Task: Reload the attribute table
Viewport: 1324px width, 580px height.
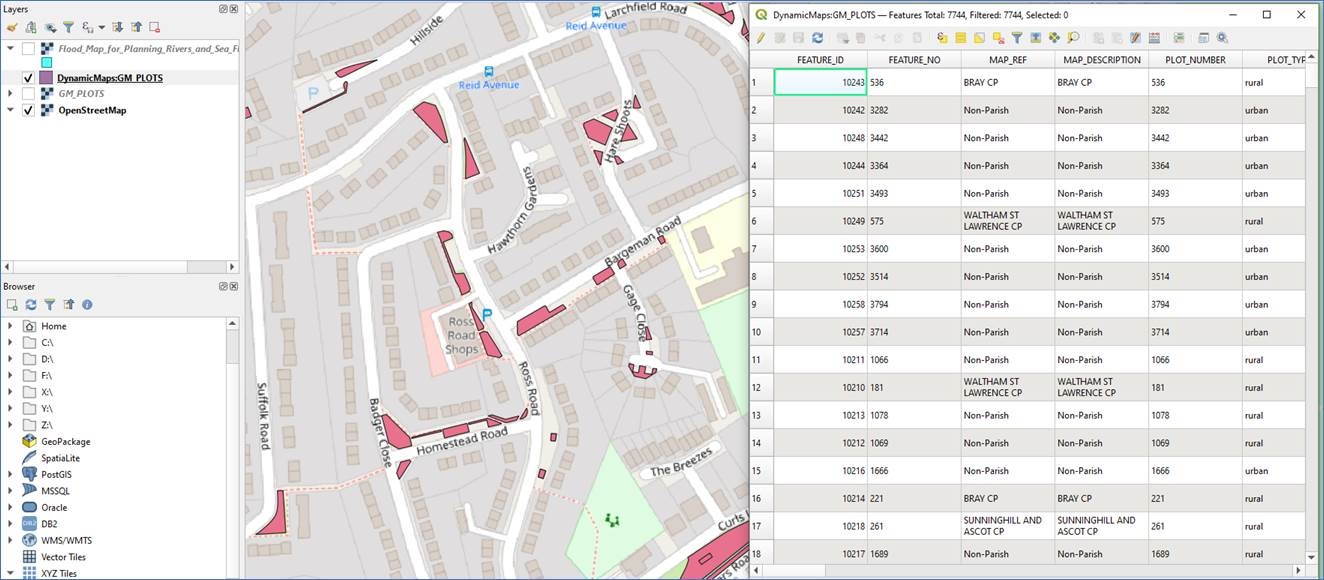Action: click(818, 38)
